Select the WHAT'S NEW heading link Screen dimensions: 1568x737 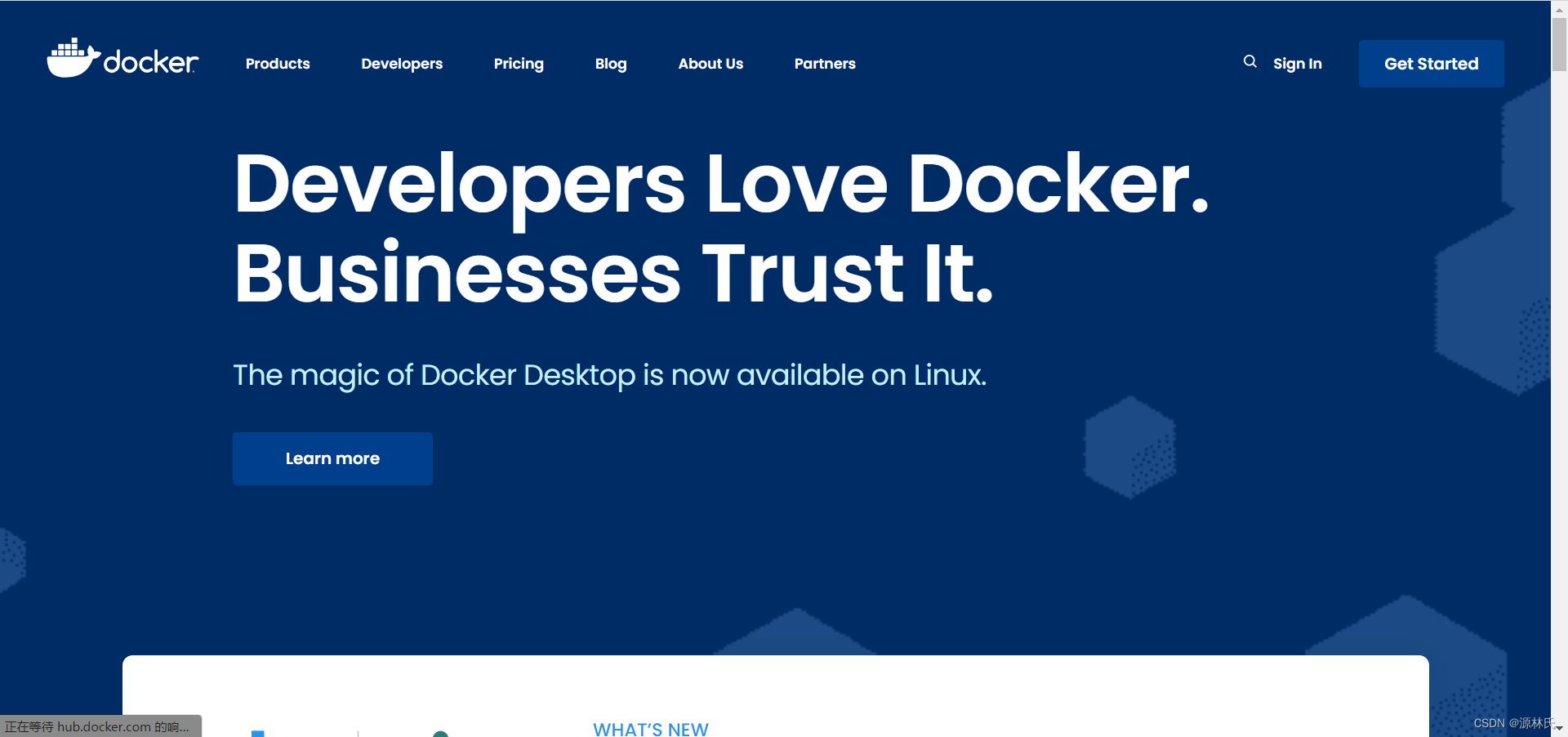click(650, 729)
